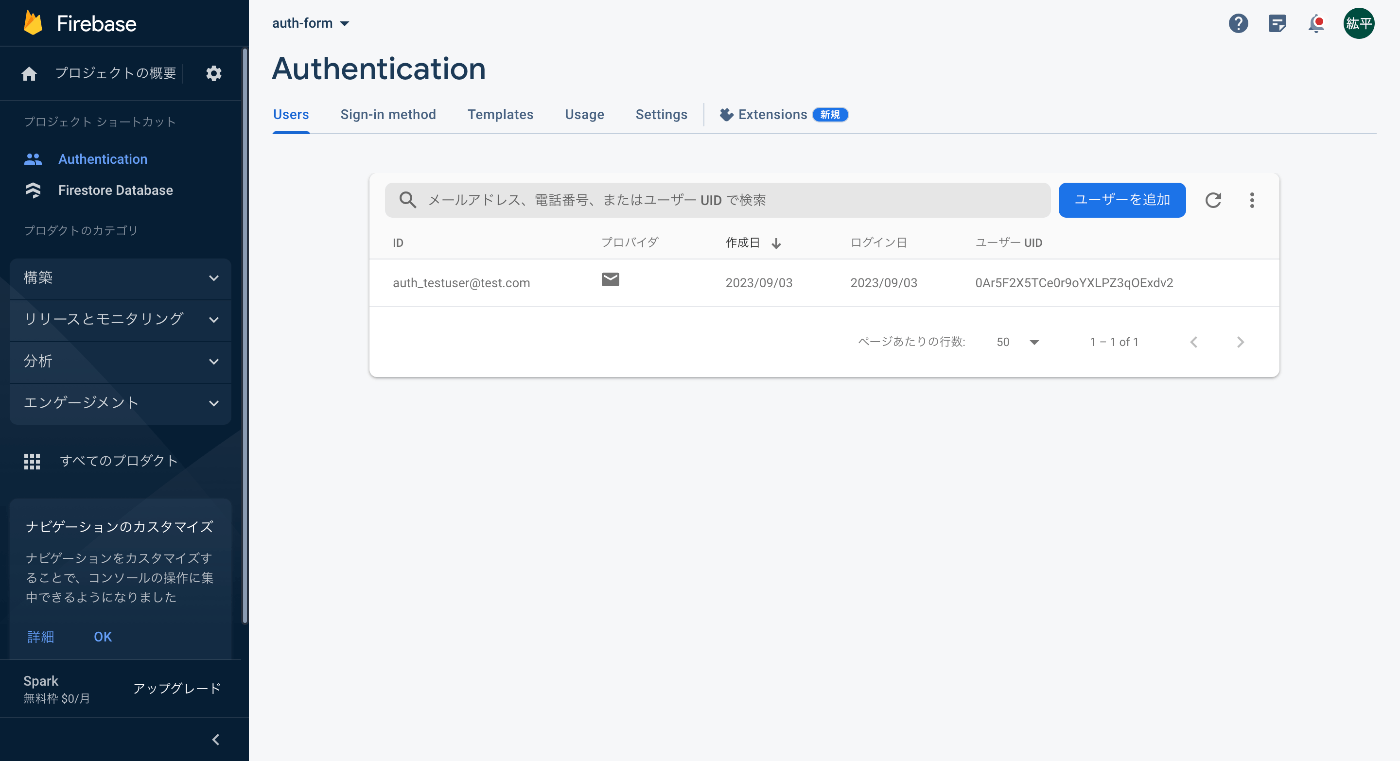Open the users table more options menu
Image resolution: width=1400 pixels, height=761 pixels.
point(1252,200)
